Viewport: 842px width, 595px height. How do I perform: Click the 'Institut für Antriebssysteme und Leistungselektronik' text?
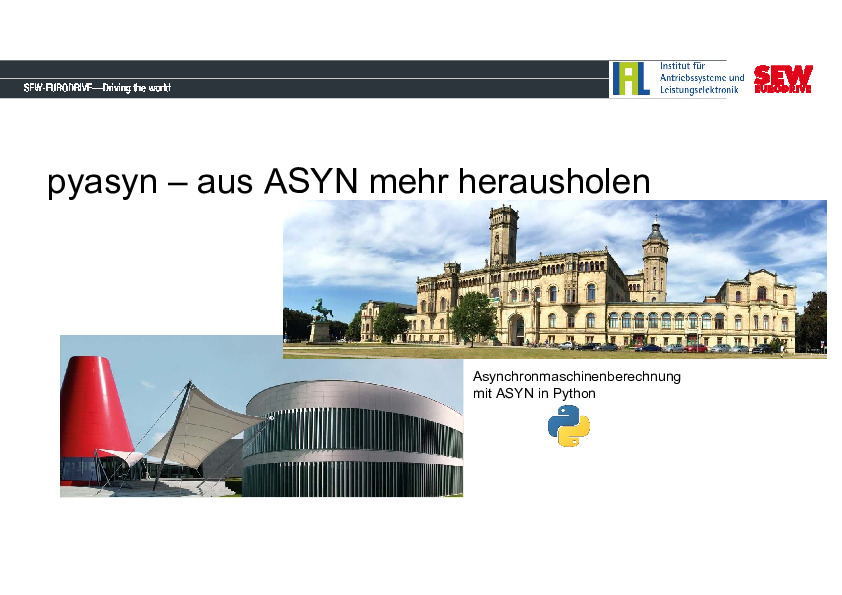701,78
